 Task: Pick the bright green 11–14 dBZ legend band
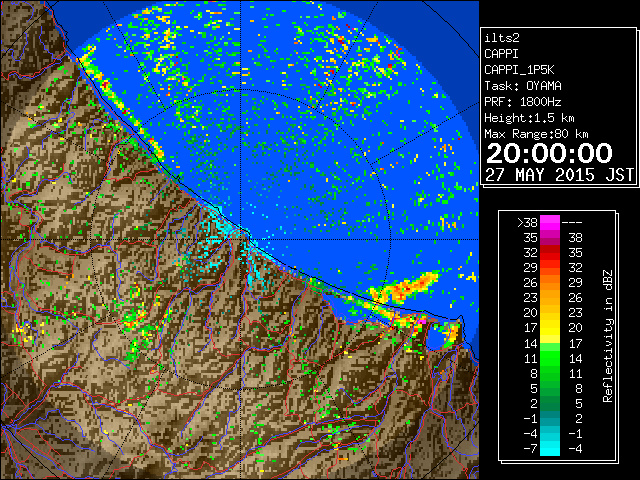(550, 358)
